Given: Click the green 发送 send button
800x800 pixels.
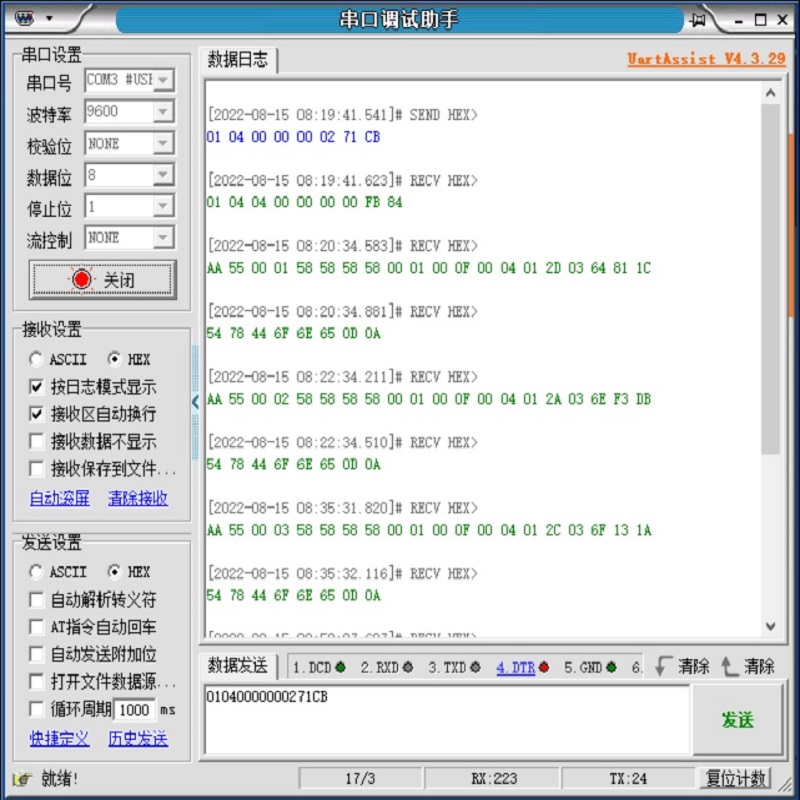Looking at the screenshot, I should click(x=737, y=720).
